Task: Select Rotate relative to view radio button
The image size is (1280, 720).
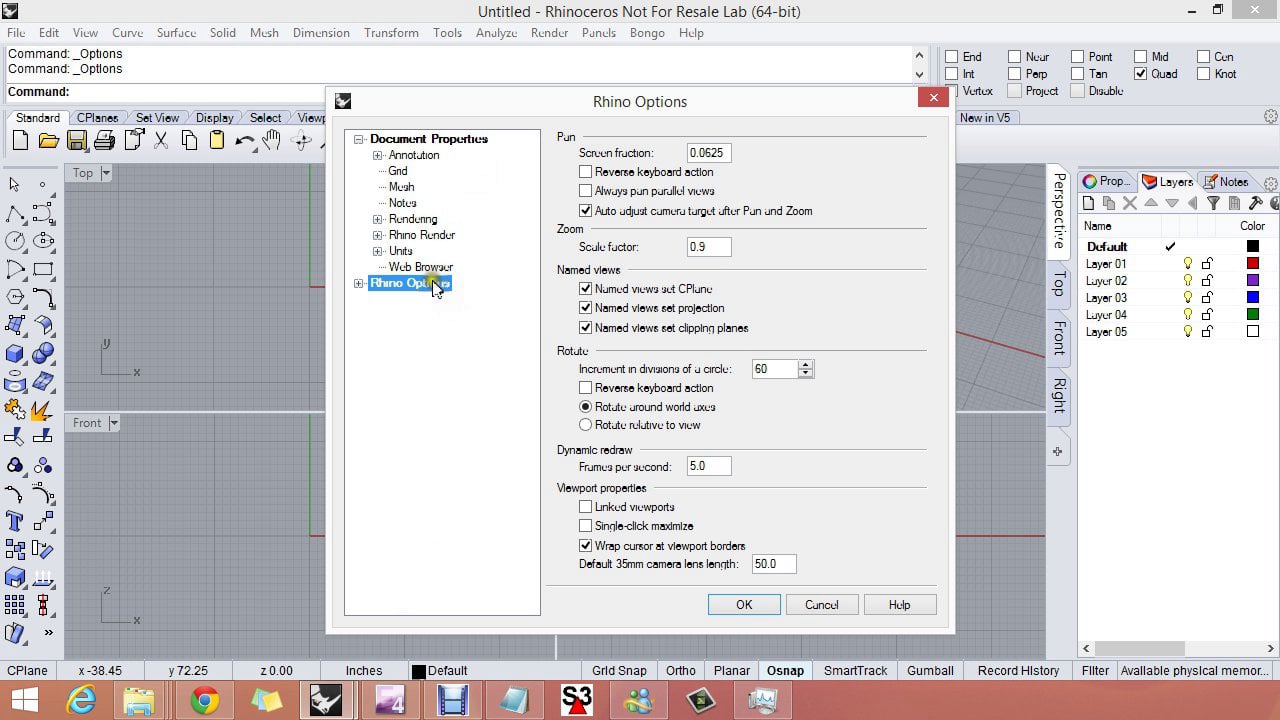Action: 586,425
